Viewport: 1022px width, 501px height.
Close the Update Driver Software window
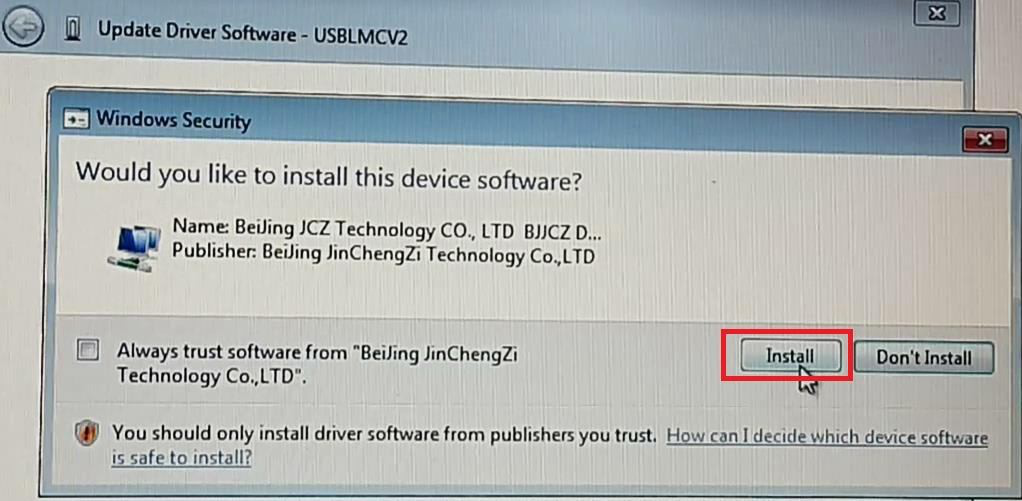936,13
